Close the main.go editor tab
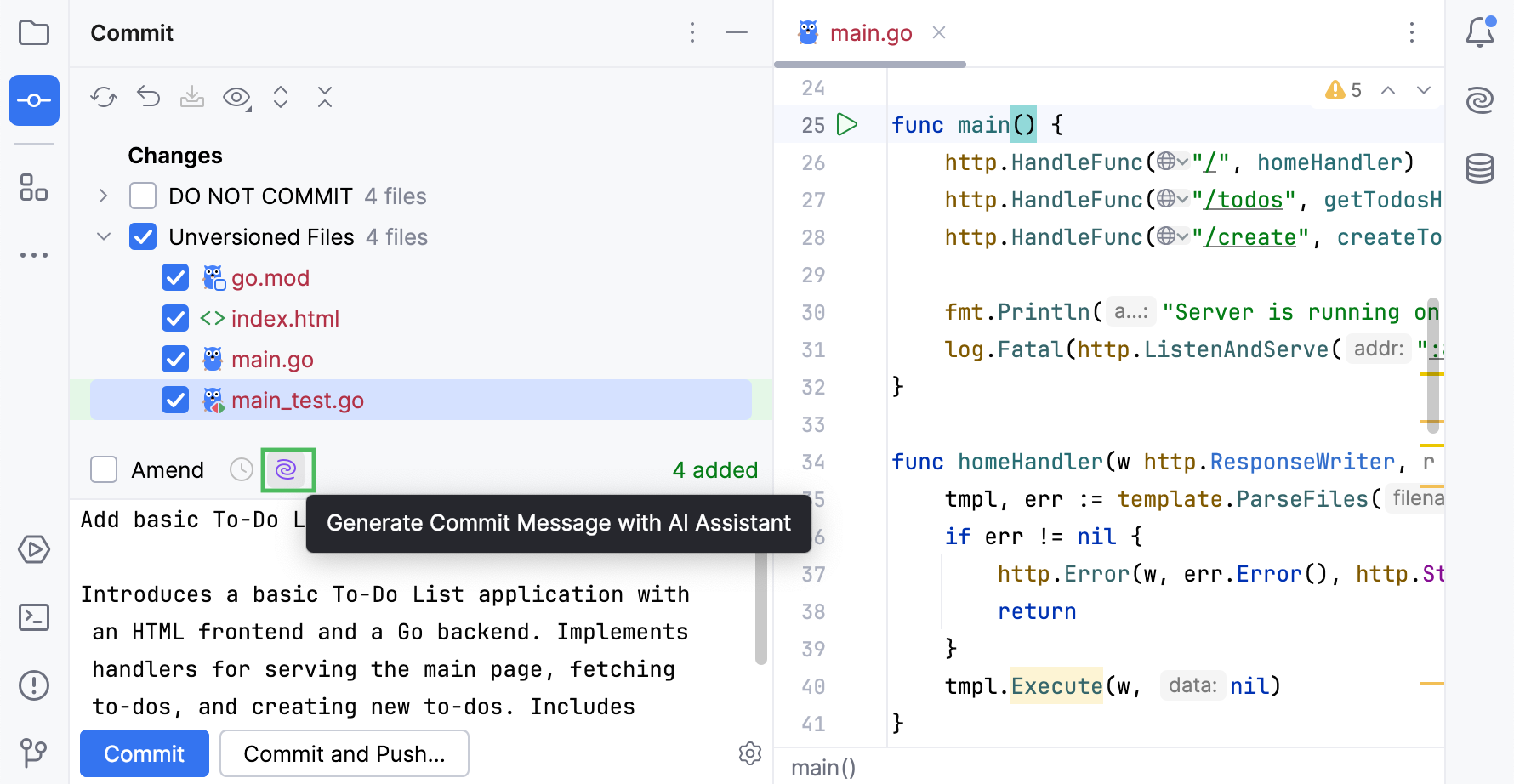 coord(938,32)
